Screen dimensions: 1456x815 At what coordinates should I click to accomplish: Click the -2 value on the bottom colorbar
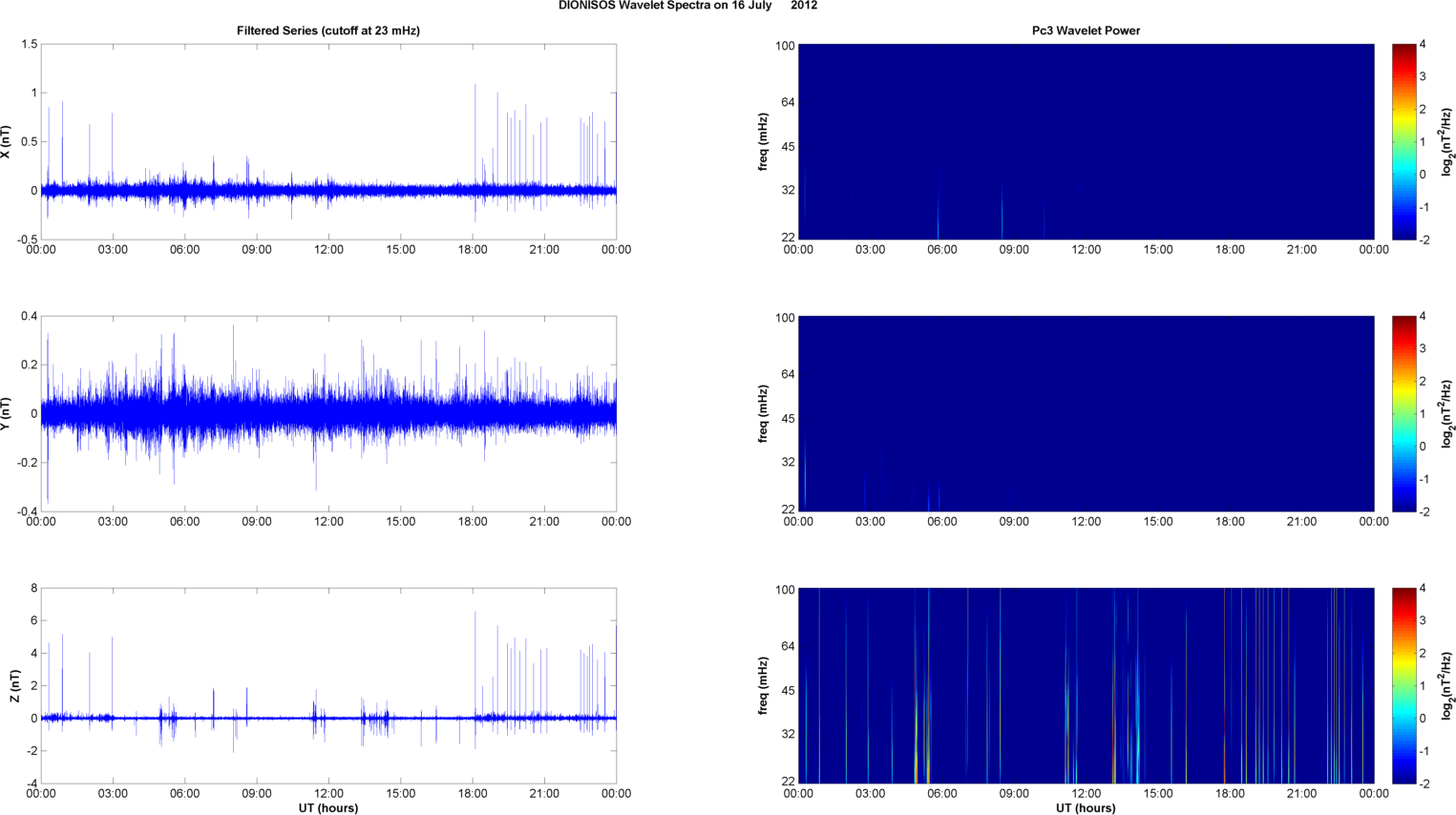[1424, 784]
